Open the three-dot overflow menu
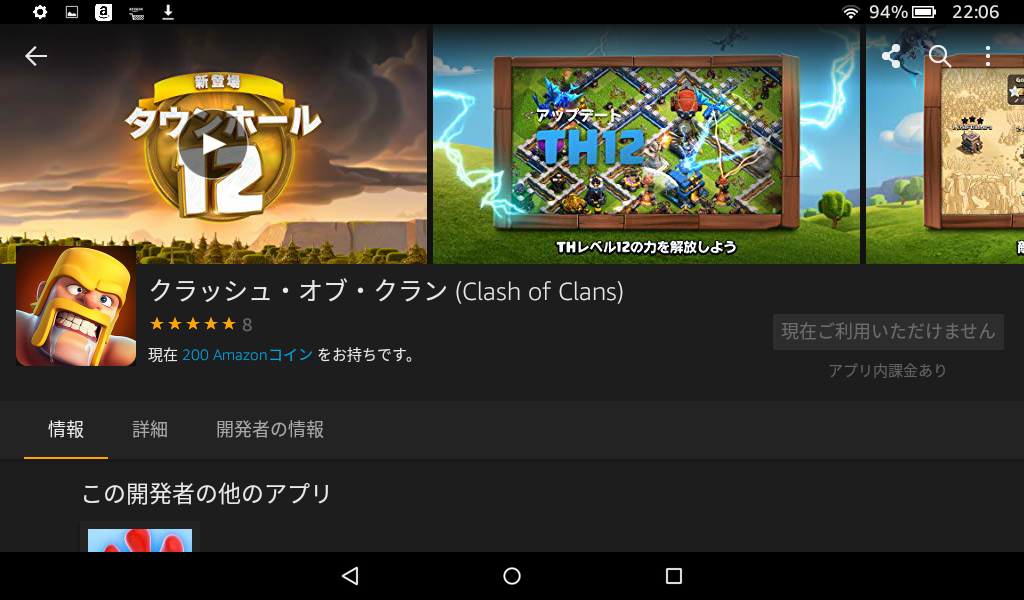The height and width of the screenshot is (600, 1024). tap(988, 56)
